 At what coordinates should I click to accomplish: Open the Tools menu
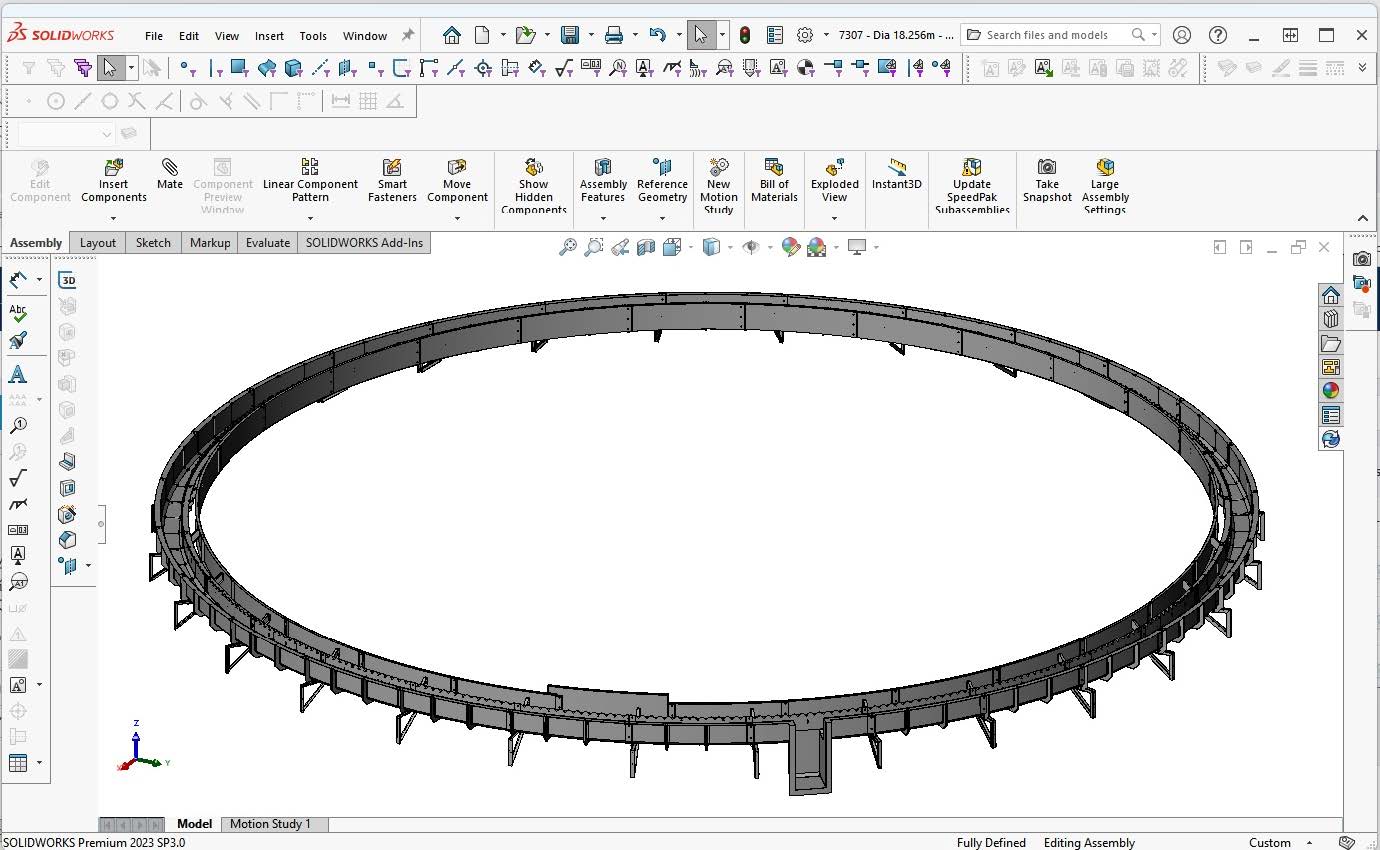[313, 36]
